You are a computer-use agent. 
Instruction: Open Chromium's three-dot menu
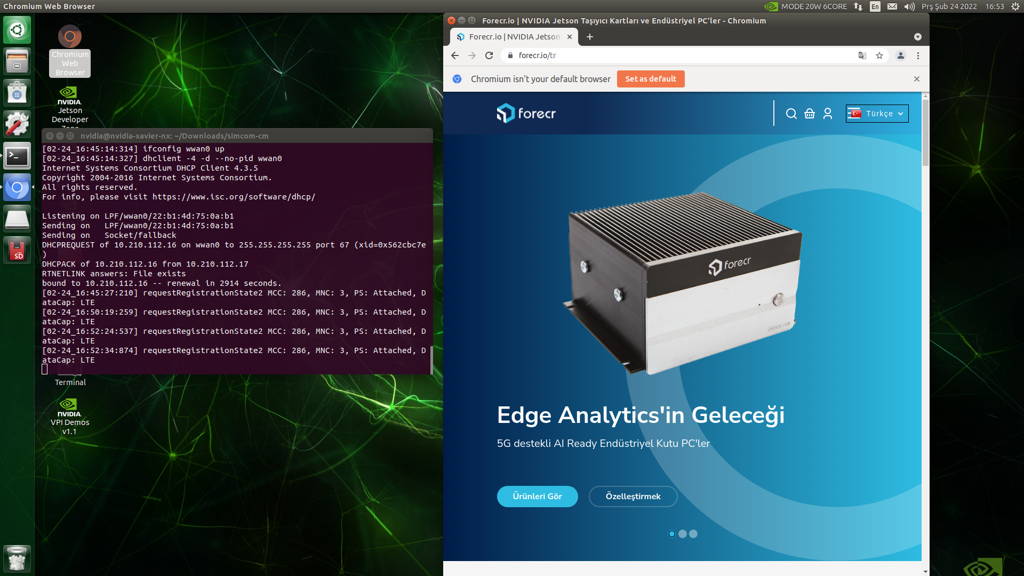[918, 56]
